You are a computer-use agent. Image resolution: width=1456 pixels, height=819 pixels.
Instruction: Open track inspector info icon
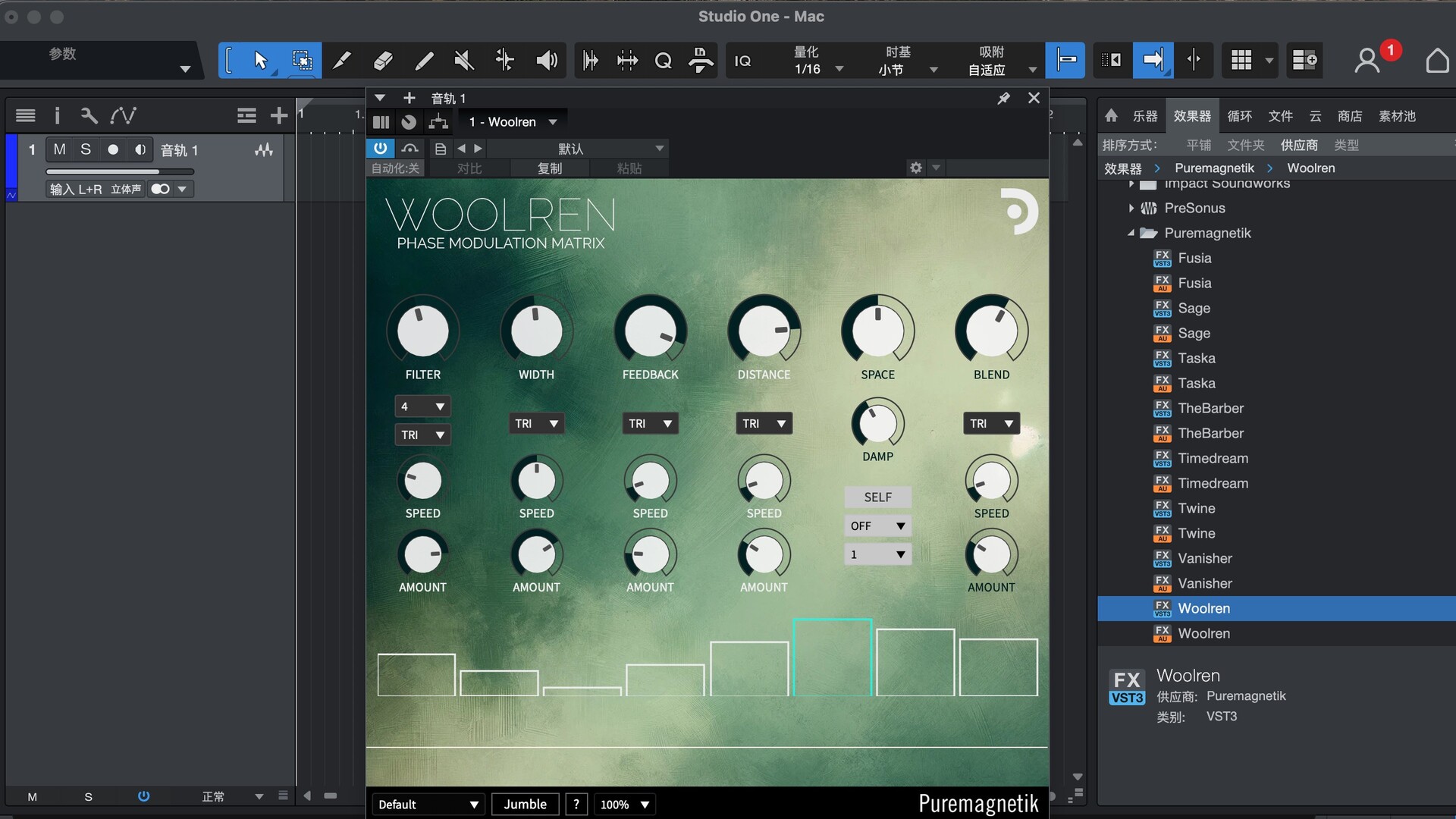coord(57,115)
